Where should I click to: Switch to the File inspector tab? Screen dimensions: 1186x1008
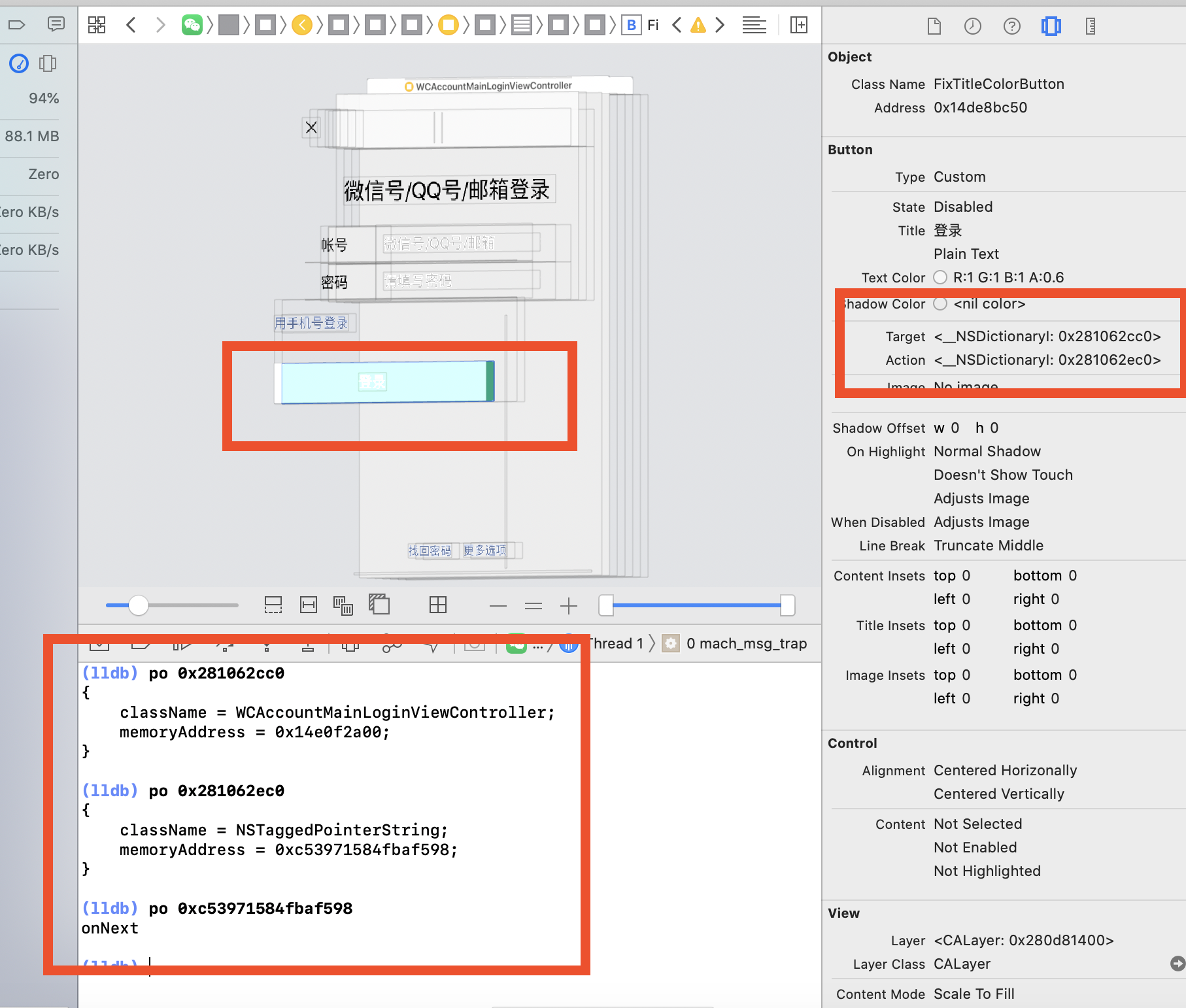coord(934,26)
